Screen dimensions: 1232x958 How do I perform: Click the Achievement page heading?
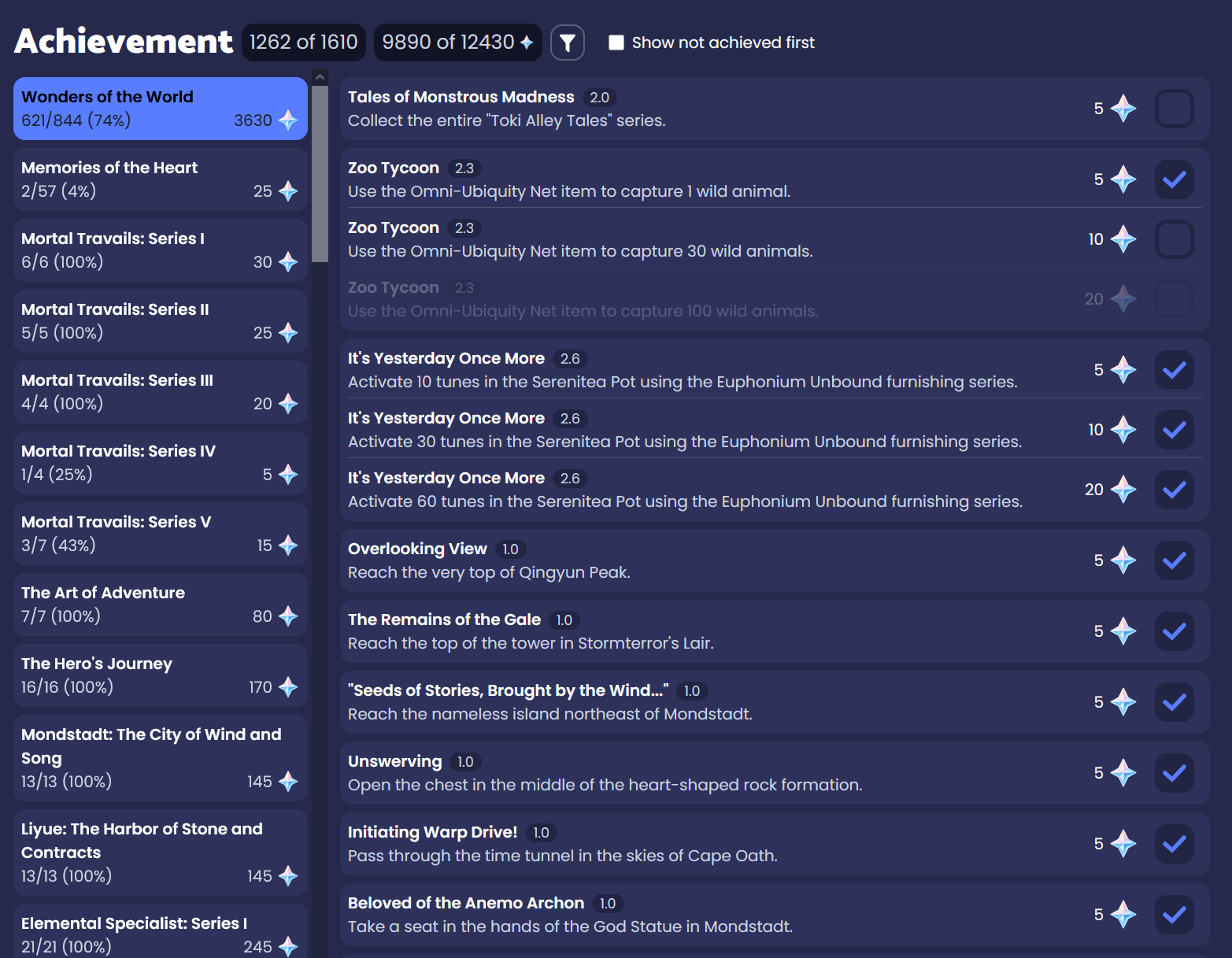(x=124, y=42)
